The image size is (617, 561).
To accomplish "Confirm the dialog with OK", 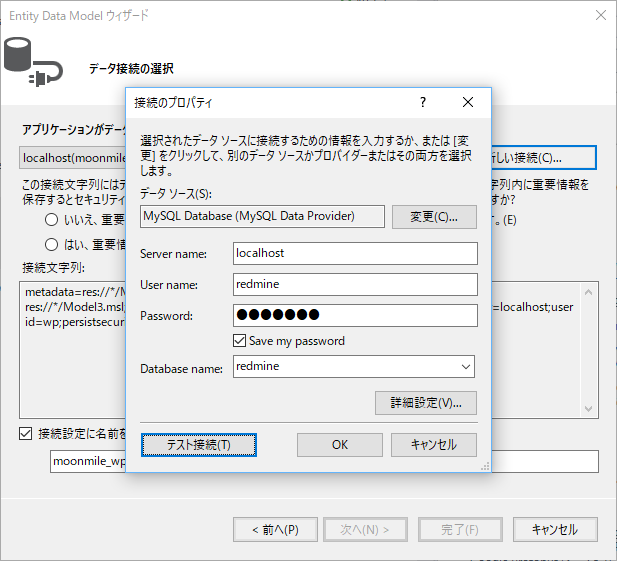I will point(340,445).
